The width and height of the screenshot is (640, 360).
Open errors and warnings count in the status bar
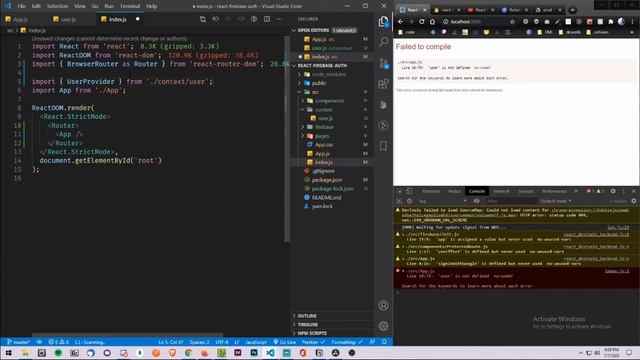(58, 342)
